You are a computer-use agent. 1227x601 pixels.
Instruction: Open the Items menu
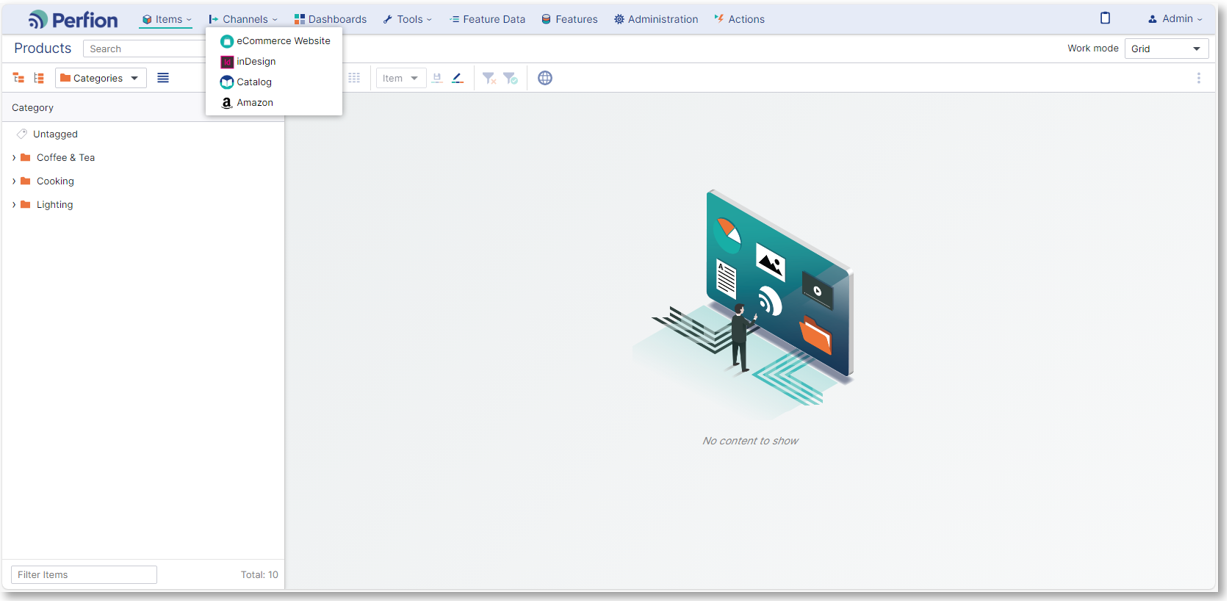(166, 19)
